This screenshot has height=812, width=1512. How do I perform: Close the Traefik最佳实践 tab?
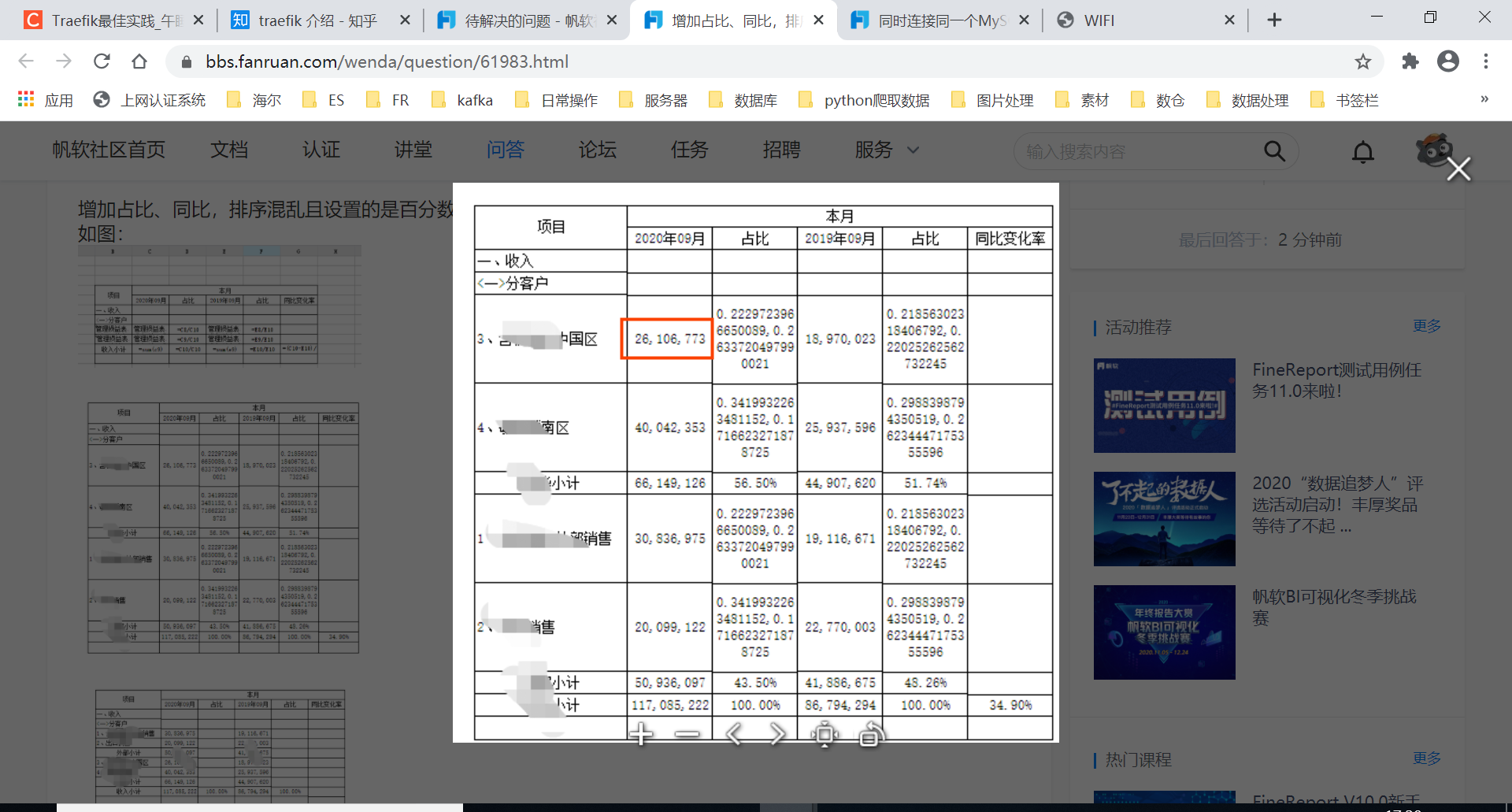click(198, 20)
